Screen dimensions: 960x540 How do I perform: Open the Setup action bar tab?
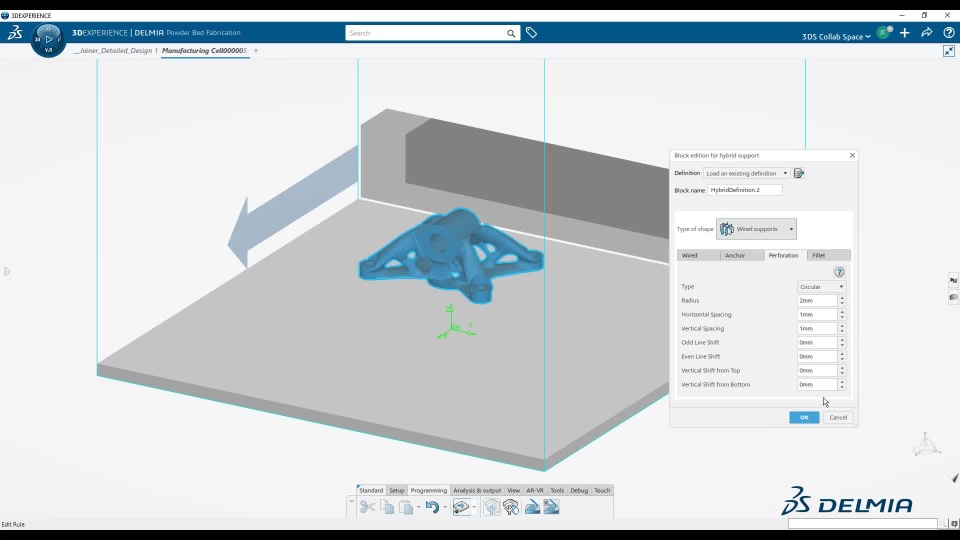(397, 490)
